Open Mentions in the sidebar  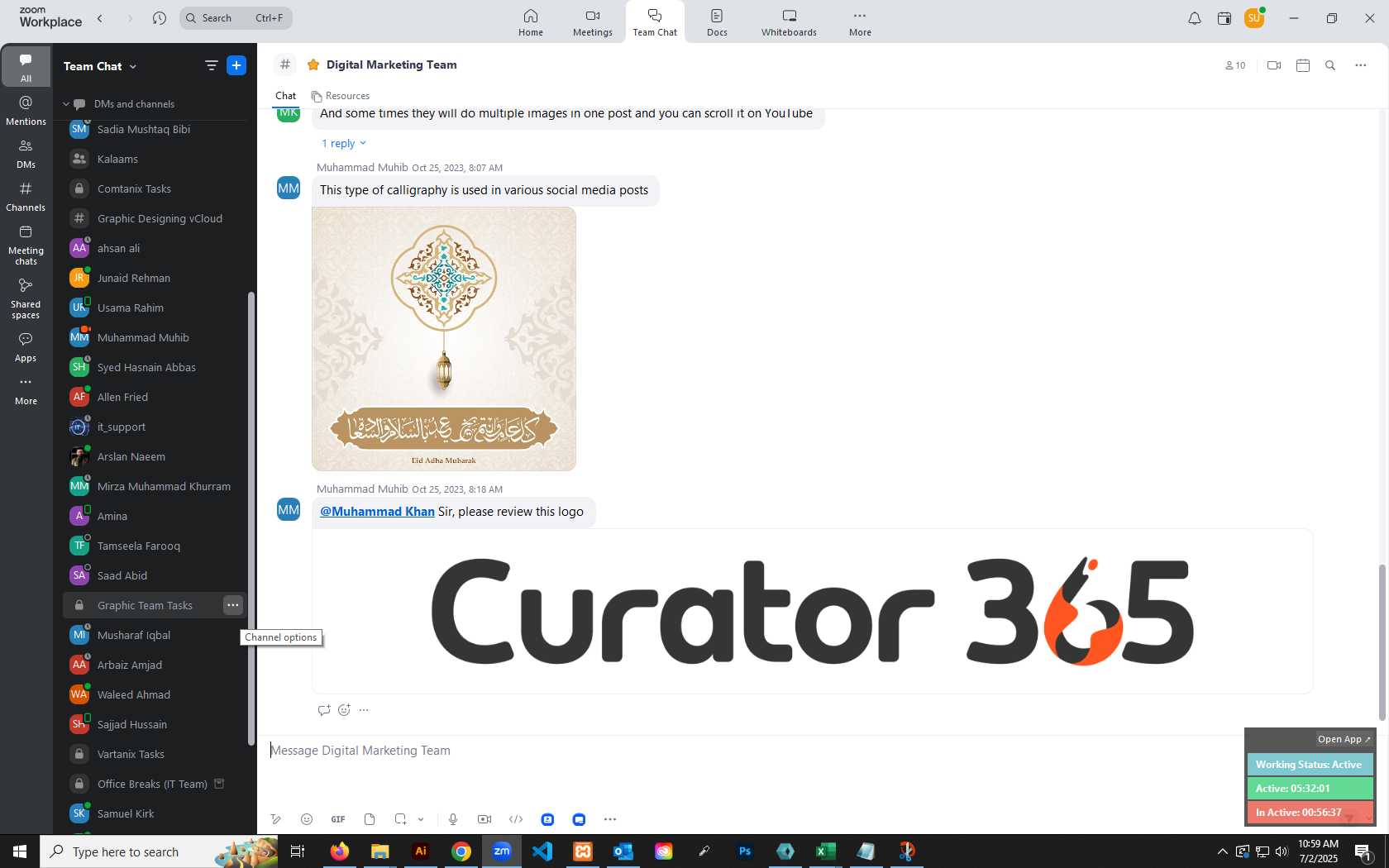click(26, 111)
